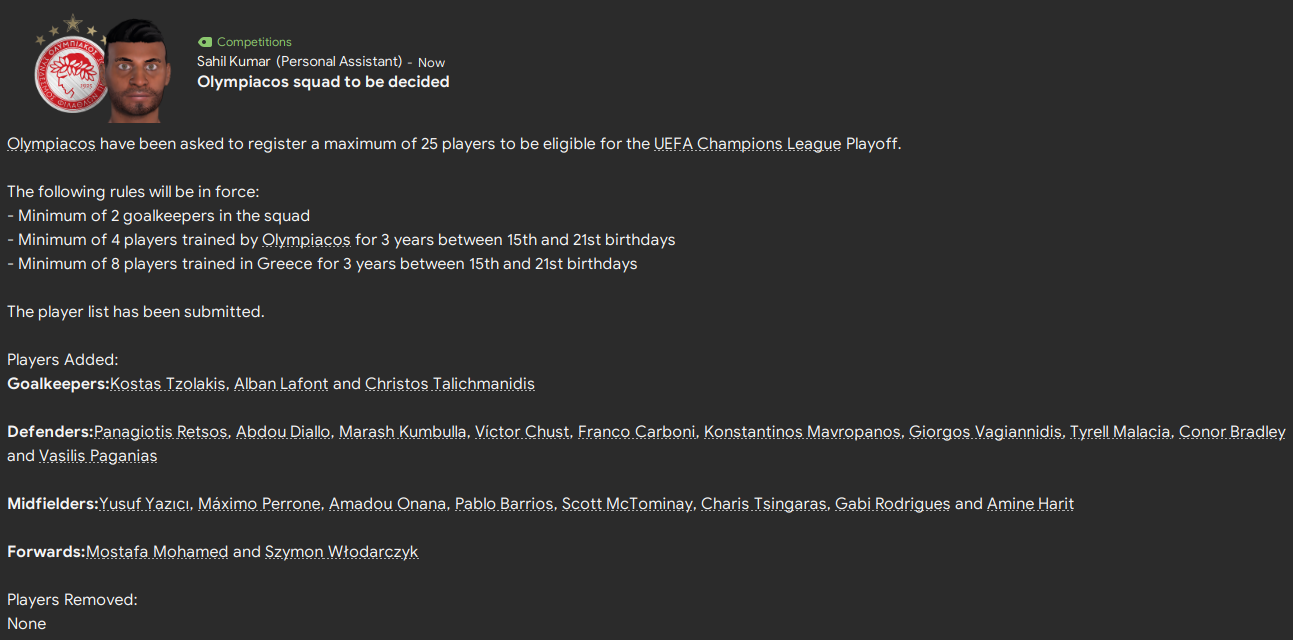Click the Olympiacos link in first sentence

[51, 143]
